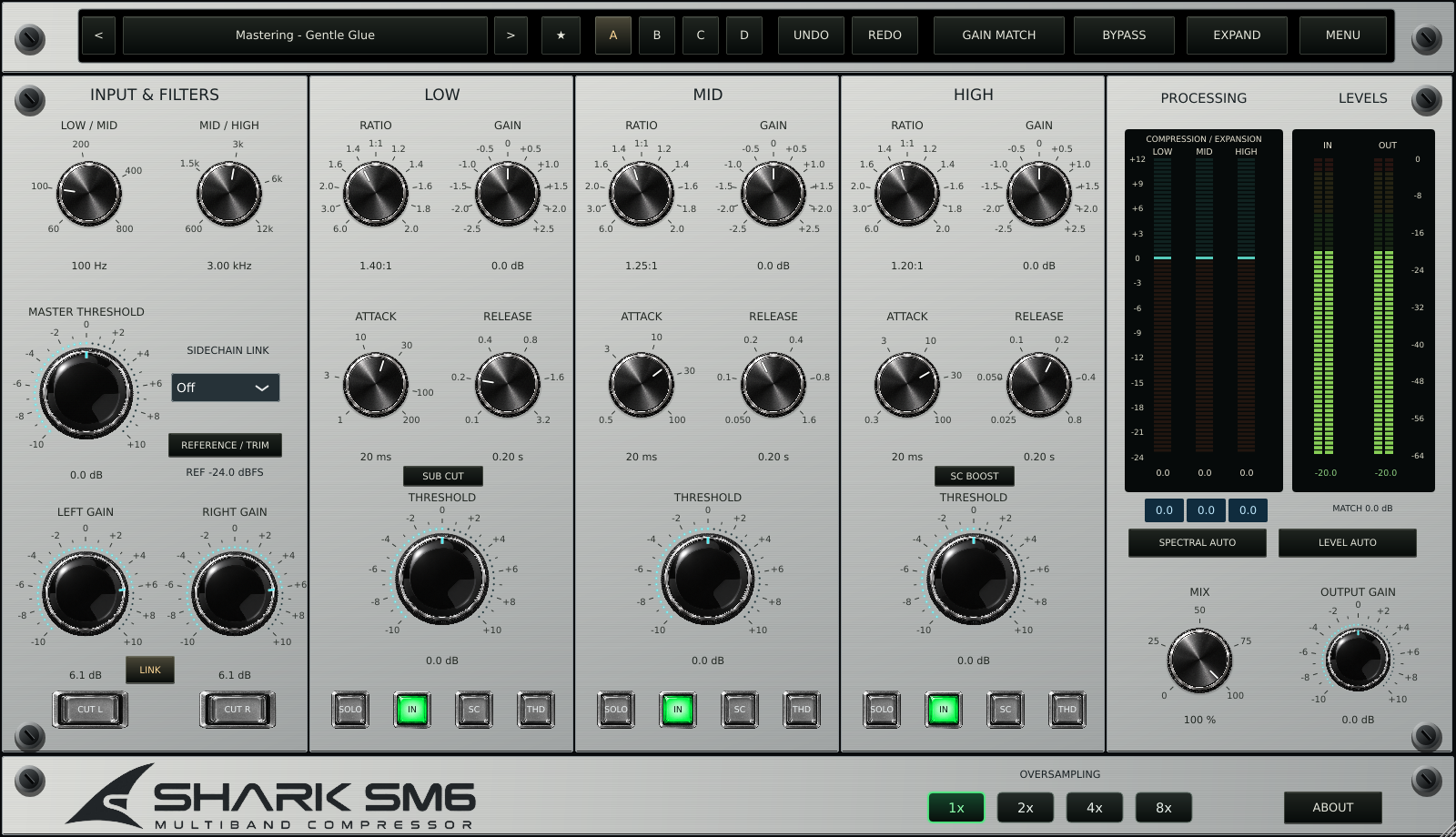Screen dimensions: 1456x837
Task: Enable THD on the HIGH band
Action: click(1067, 710)
